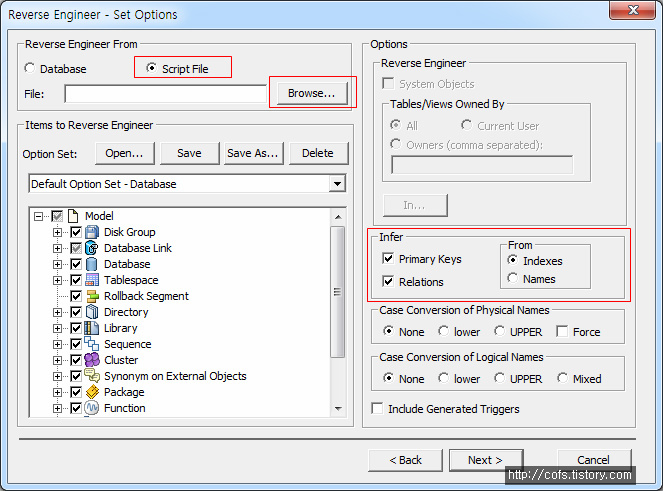Click the Save As... button
This screenshot has width=663, height=491.
point(253,153)
